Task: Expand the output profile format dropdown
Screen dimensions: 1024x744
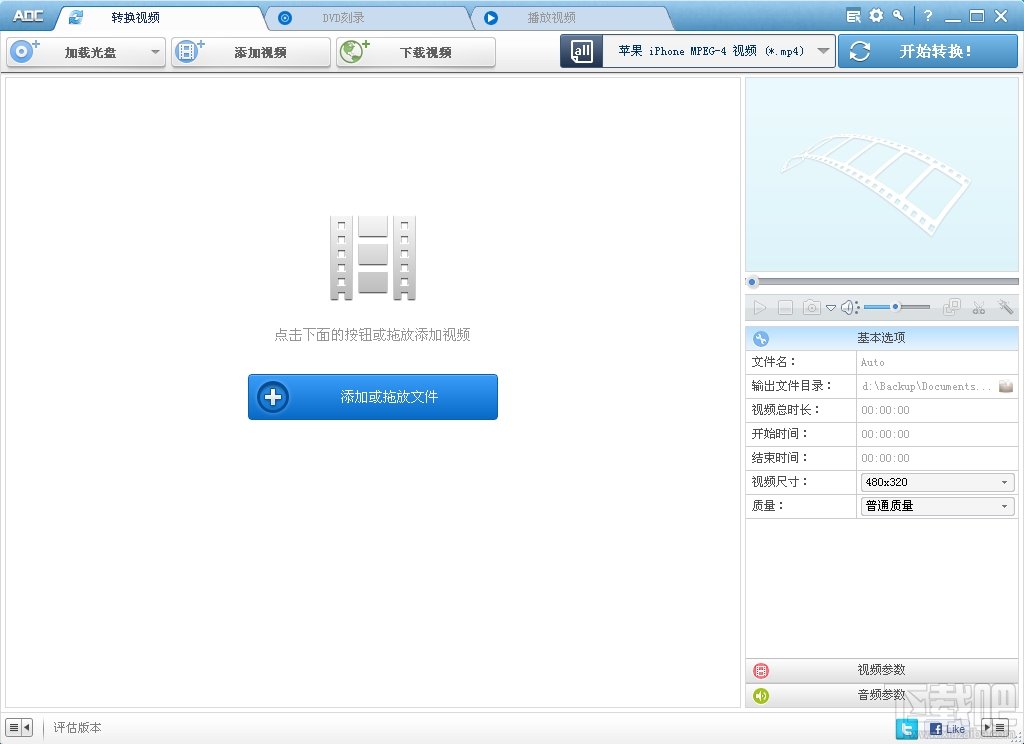Action: 823,51
